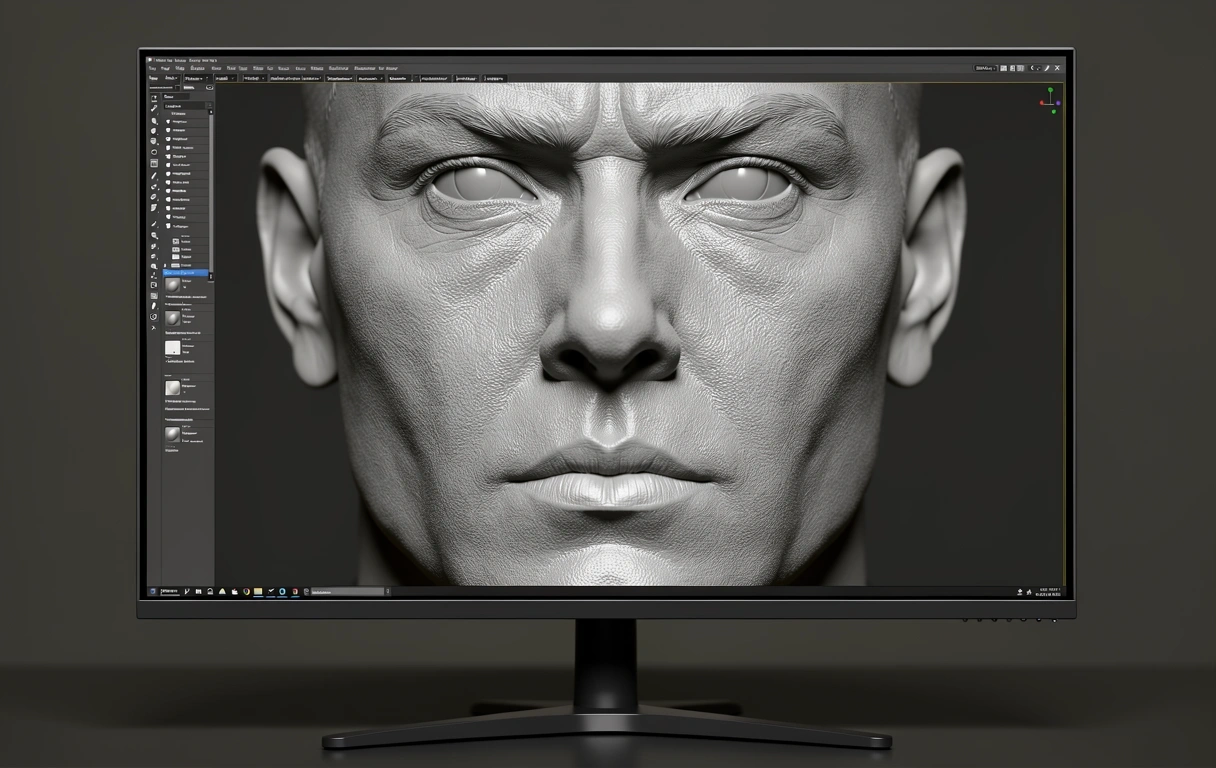Expand the dropdown header atop the left panel list
The width and height of the screenshot is (1216, 768).
[x=187, y=105]
